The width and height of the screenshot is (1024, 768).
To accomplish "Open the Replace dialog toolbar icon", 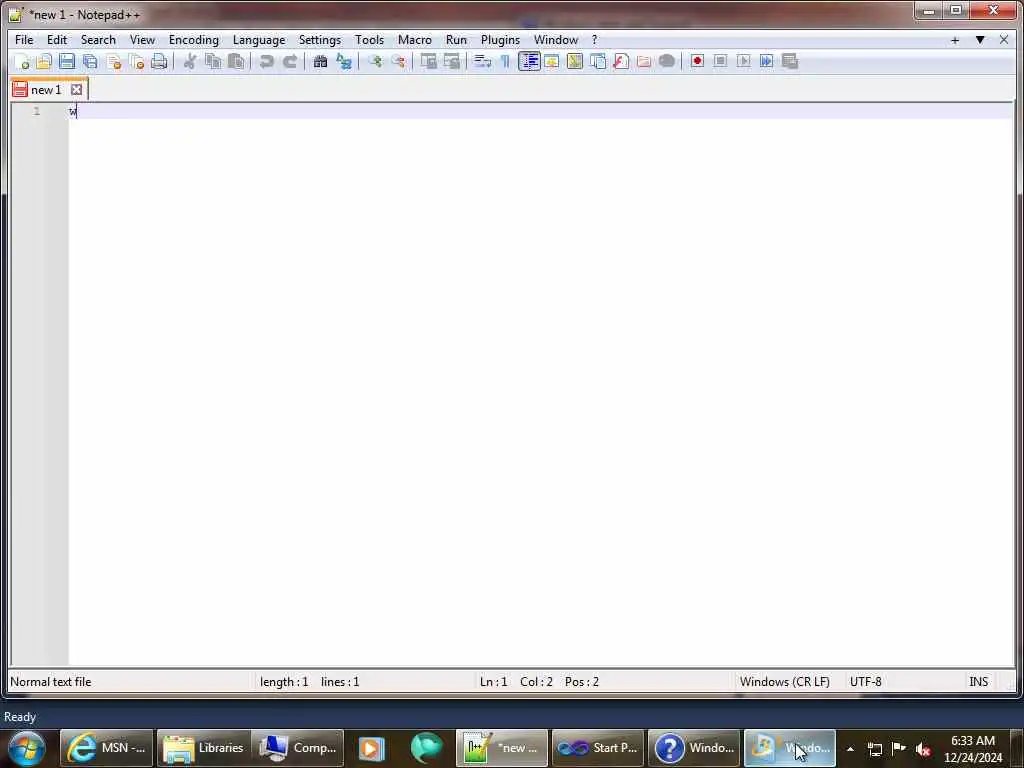I will [x=344, y=61].
